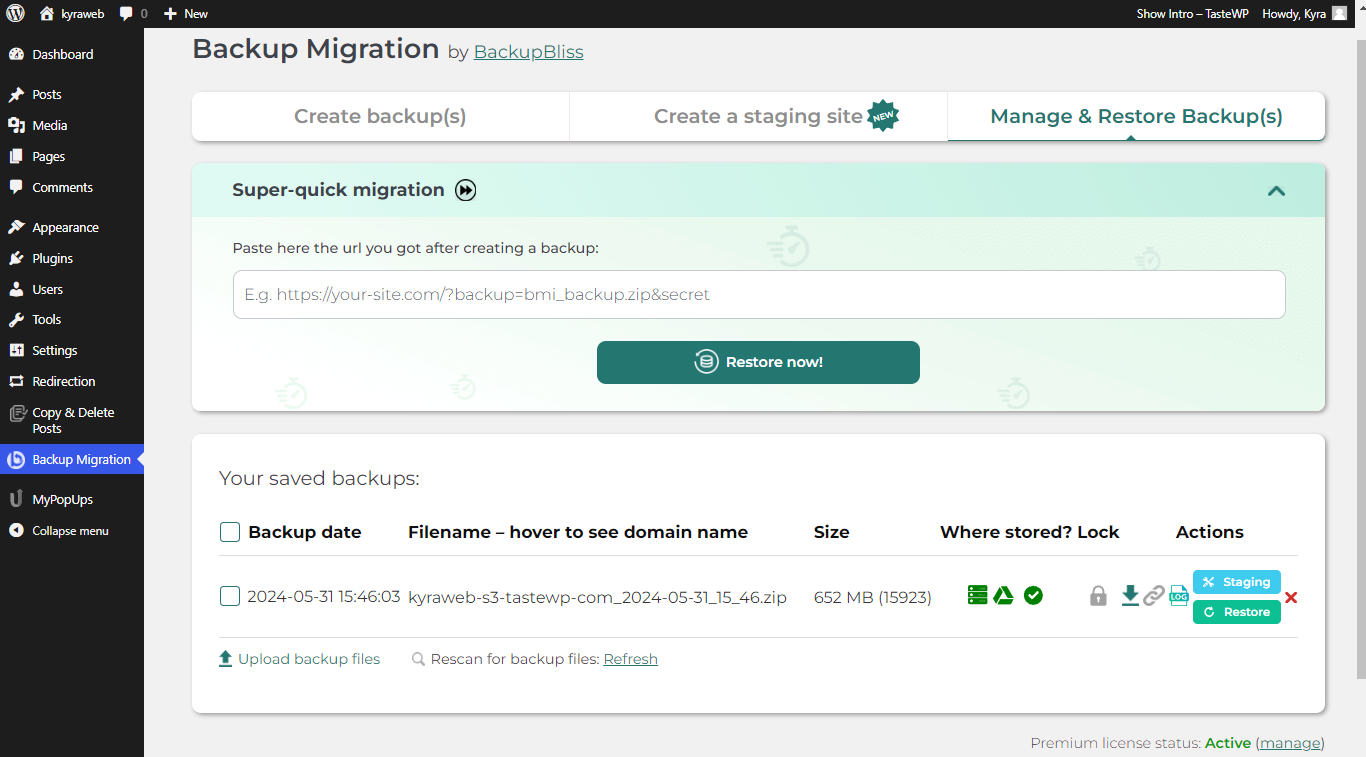Collapse the Super-quick migration panel chevron
Viewport: 1366px width, 757px height.
pos(1276,190)
